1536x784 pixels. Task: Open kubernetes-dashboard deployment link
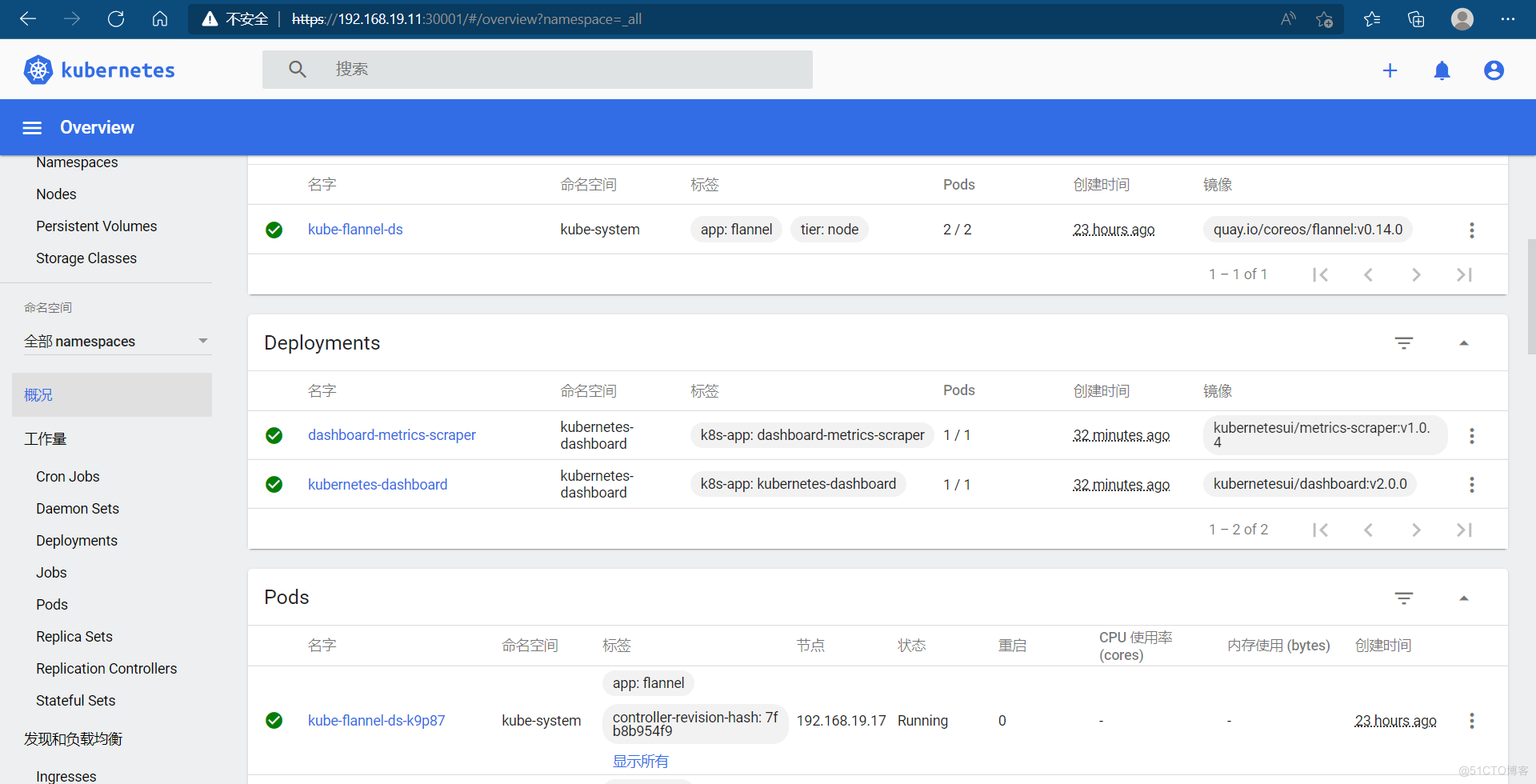[x=378, y=485]
